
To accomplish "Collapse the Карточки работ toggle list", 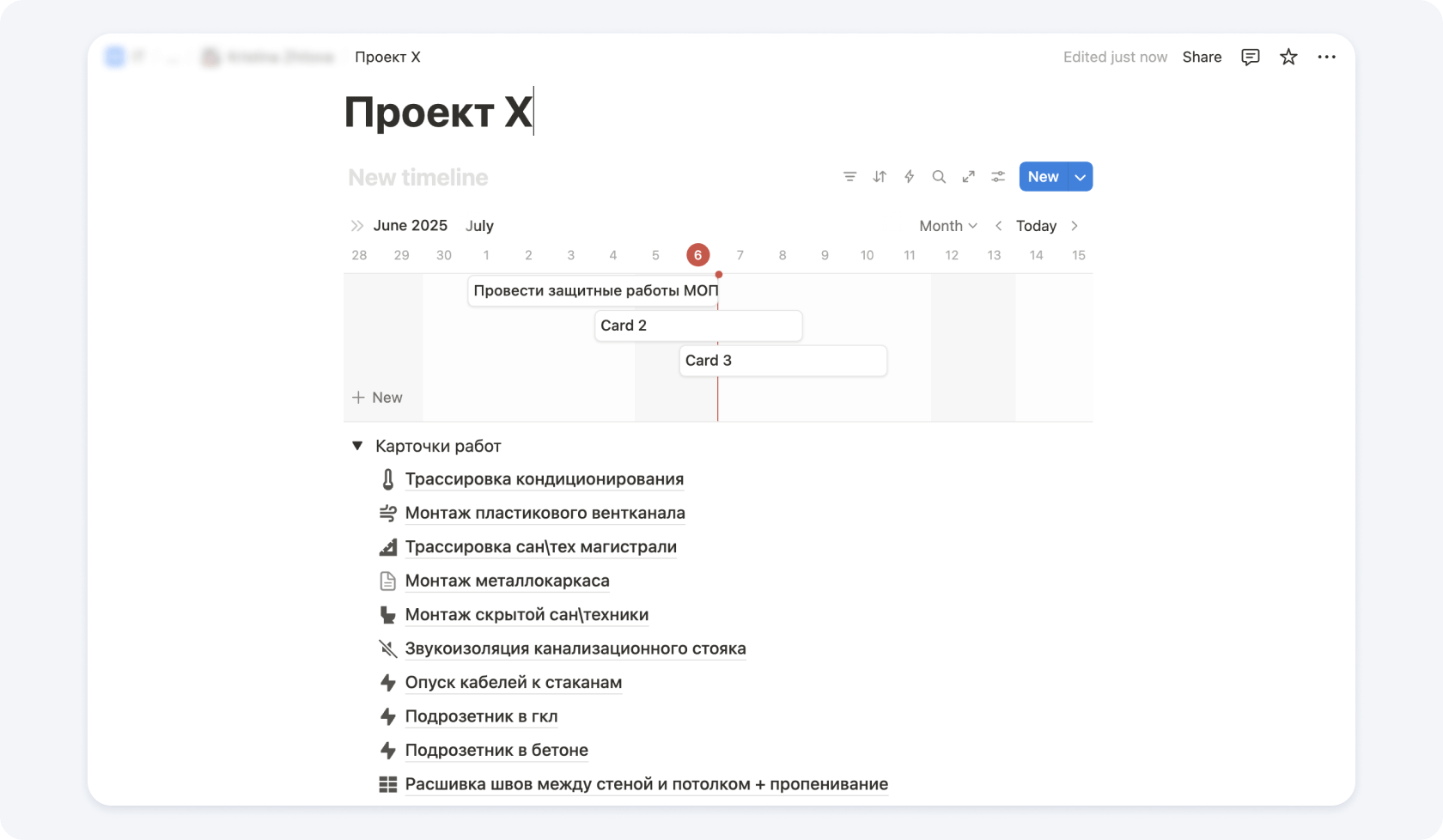I will [357, 446].
